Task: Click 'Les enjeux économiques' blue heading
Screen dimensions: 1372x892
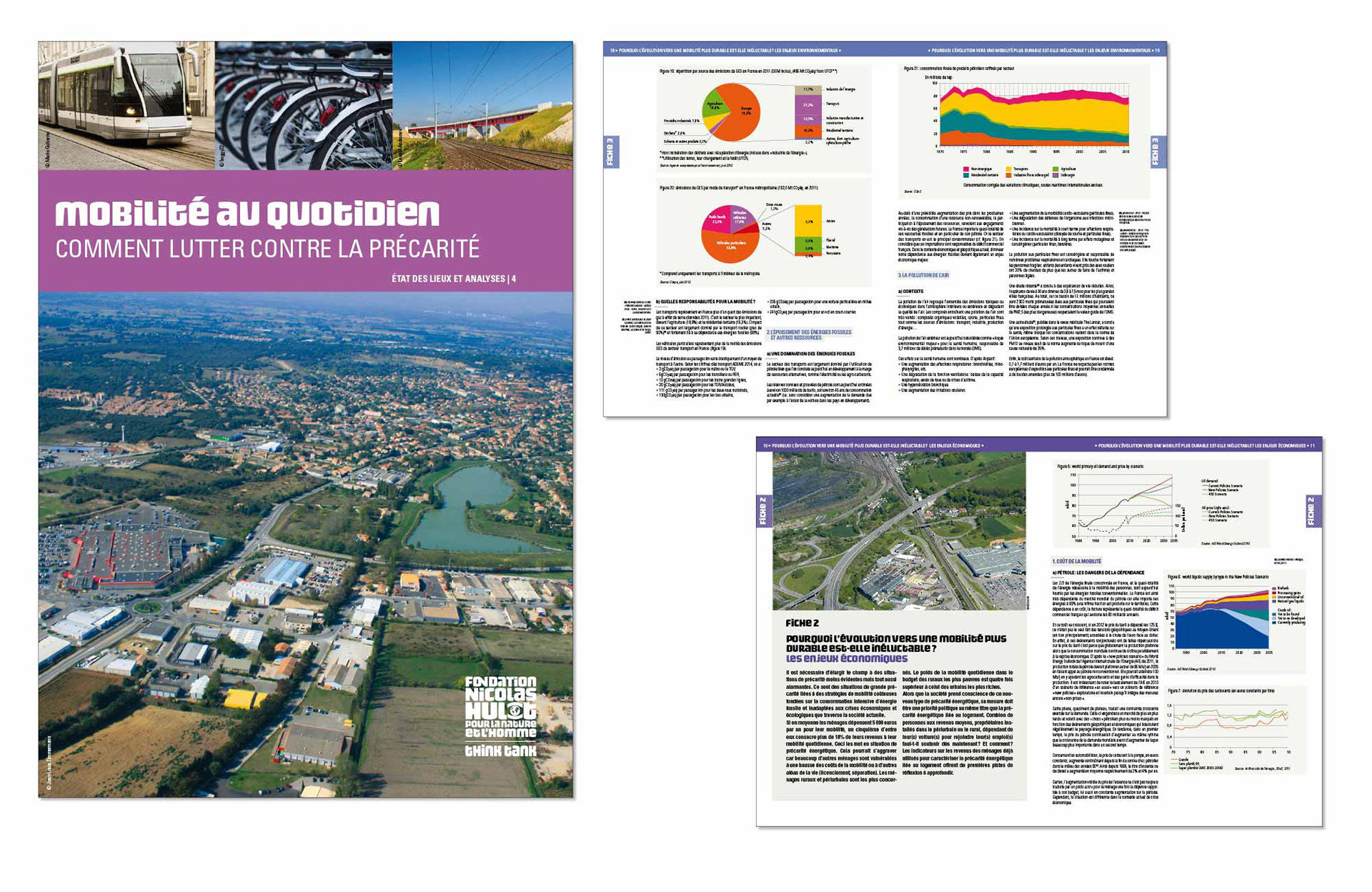Action: point(846,659)
